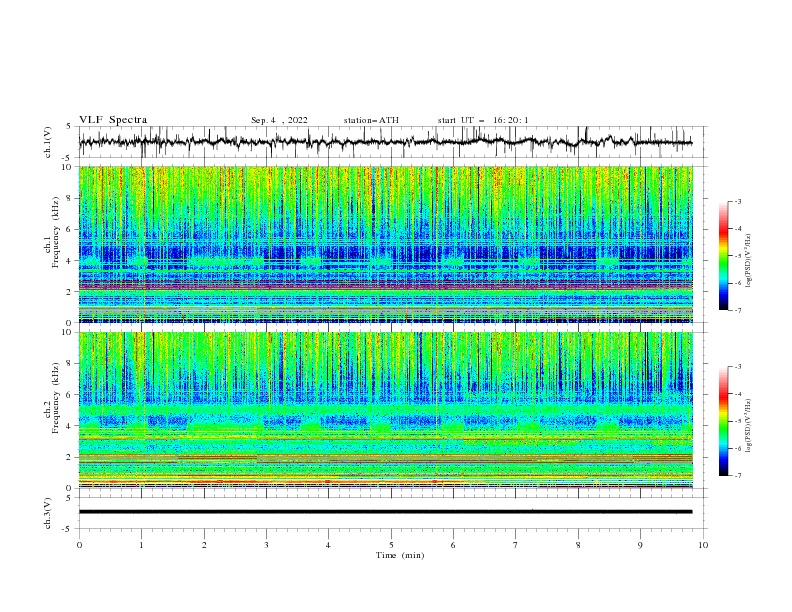The height and width of the screenshot is (612, 792).
Task: Click the "Time (min)" axis label
Action: [x=400, y=555]
